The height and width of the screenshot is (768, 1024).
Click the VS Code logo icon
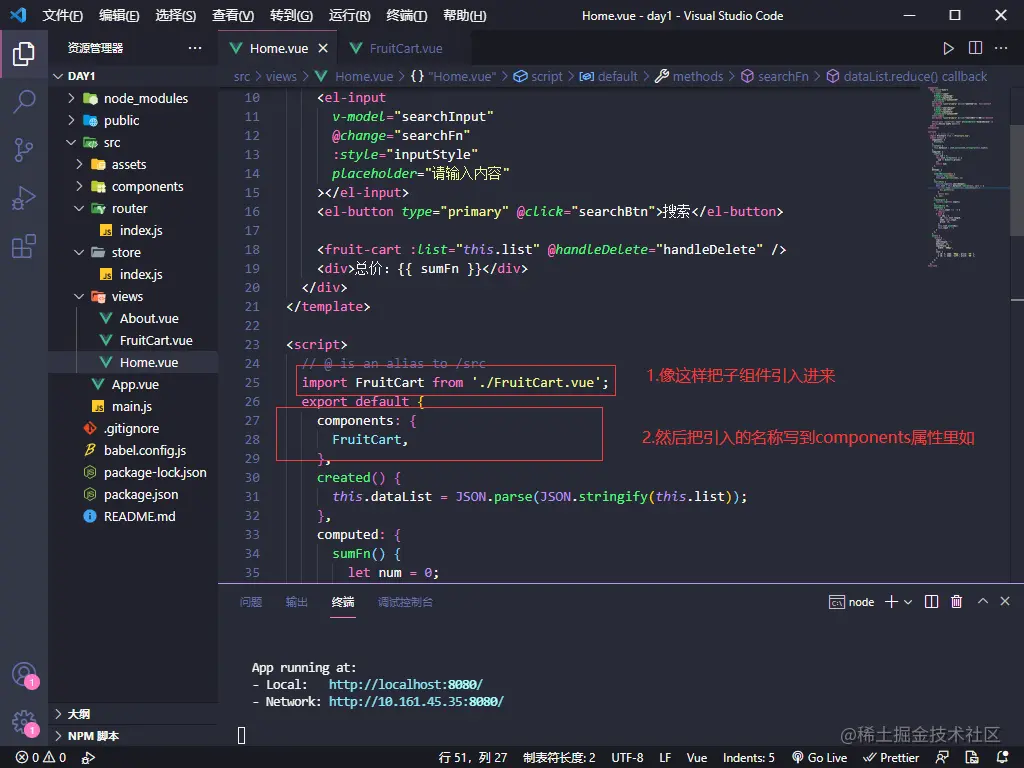[x=18, y=15]
